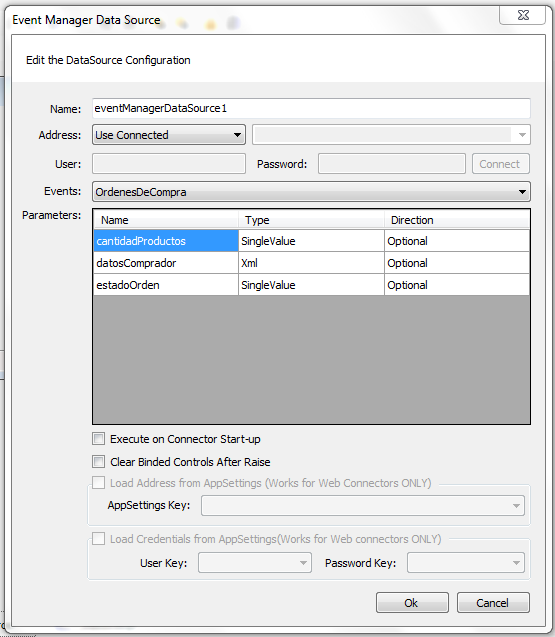555x637 pixels.
Task: Close the Event Manager Data Source dialog
Action: click(522, 16)
